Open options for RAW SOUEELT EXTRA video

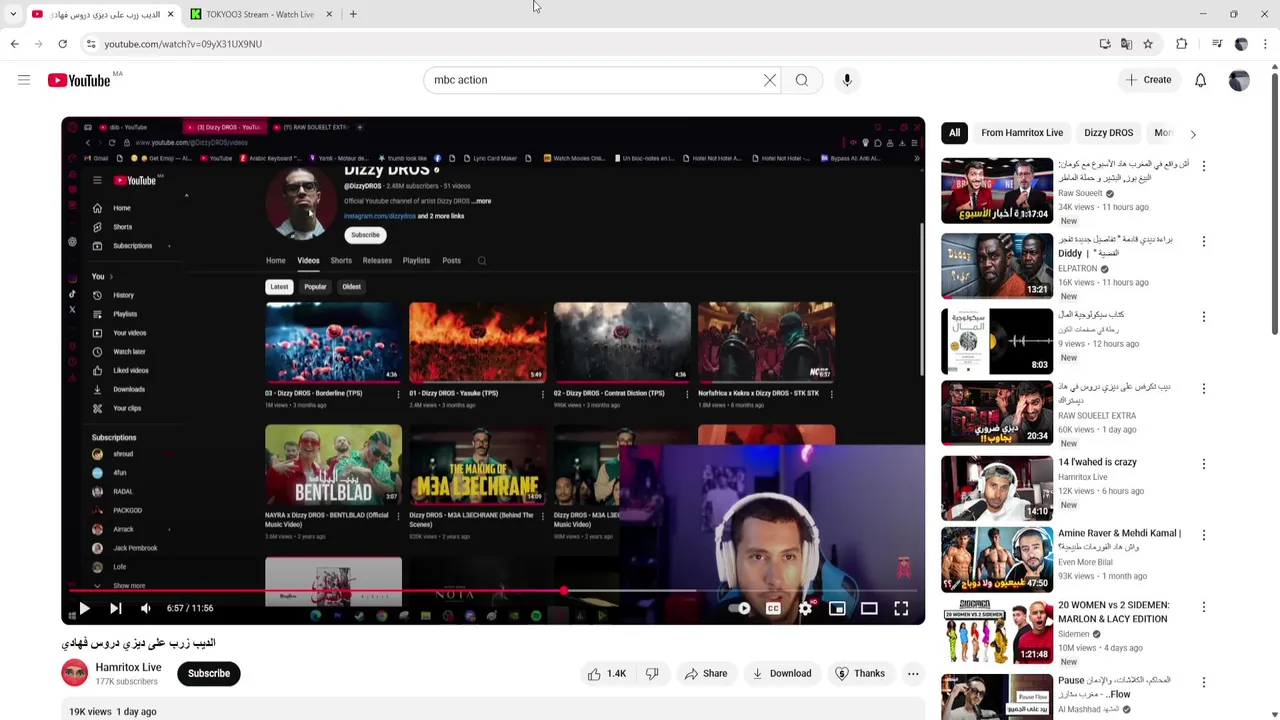(x=1203, y=389)
